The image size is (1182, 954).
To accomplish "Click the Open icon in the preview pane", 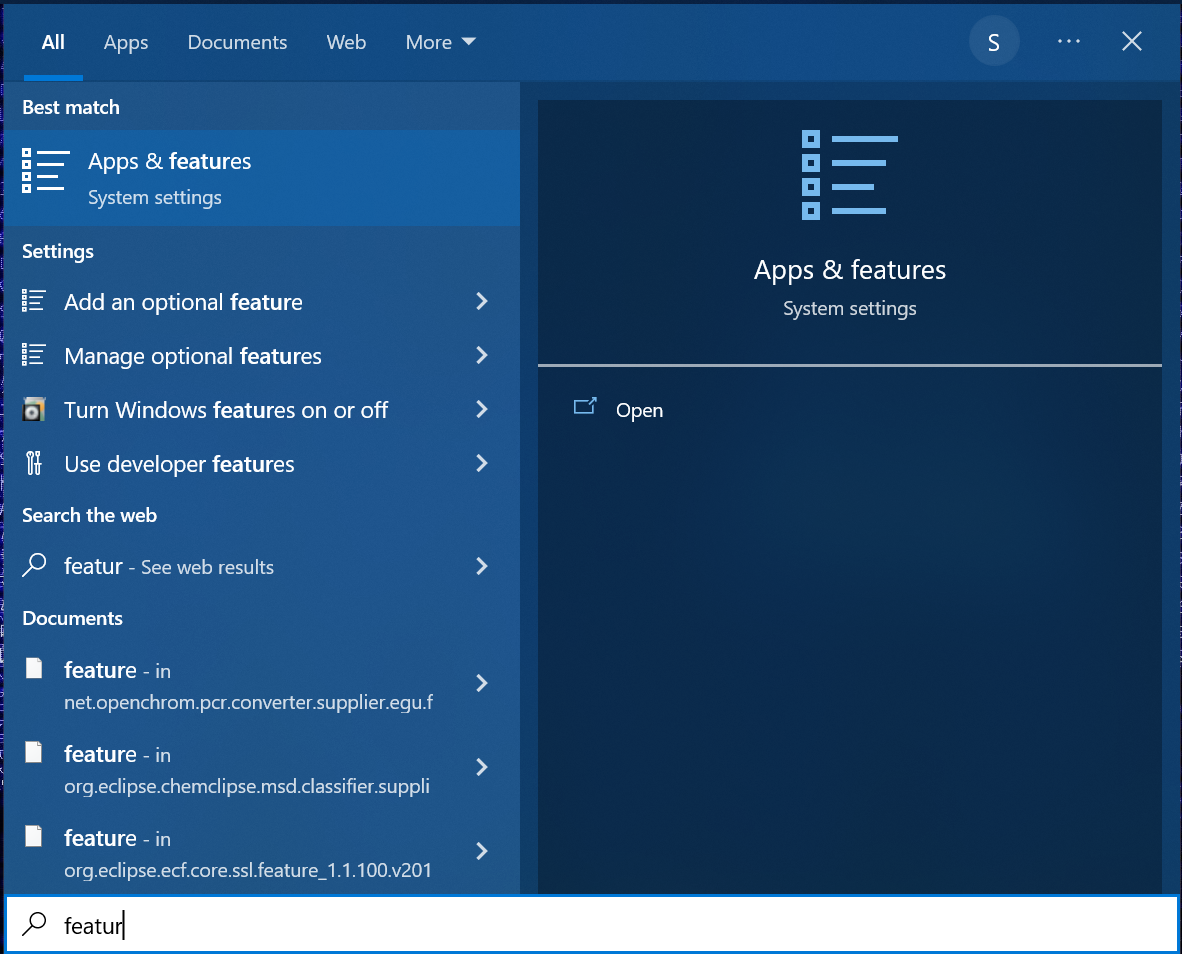I will [585, 407].
